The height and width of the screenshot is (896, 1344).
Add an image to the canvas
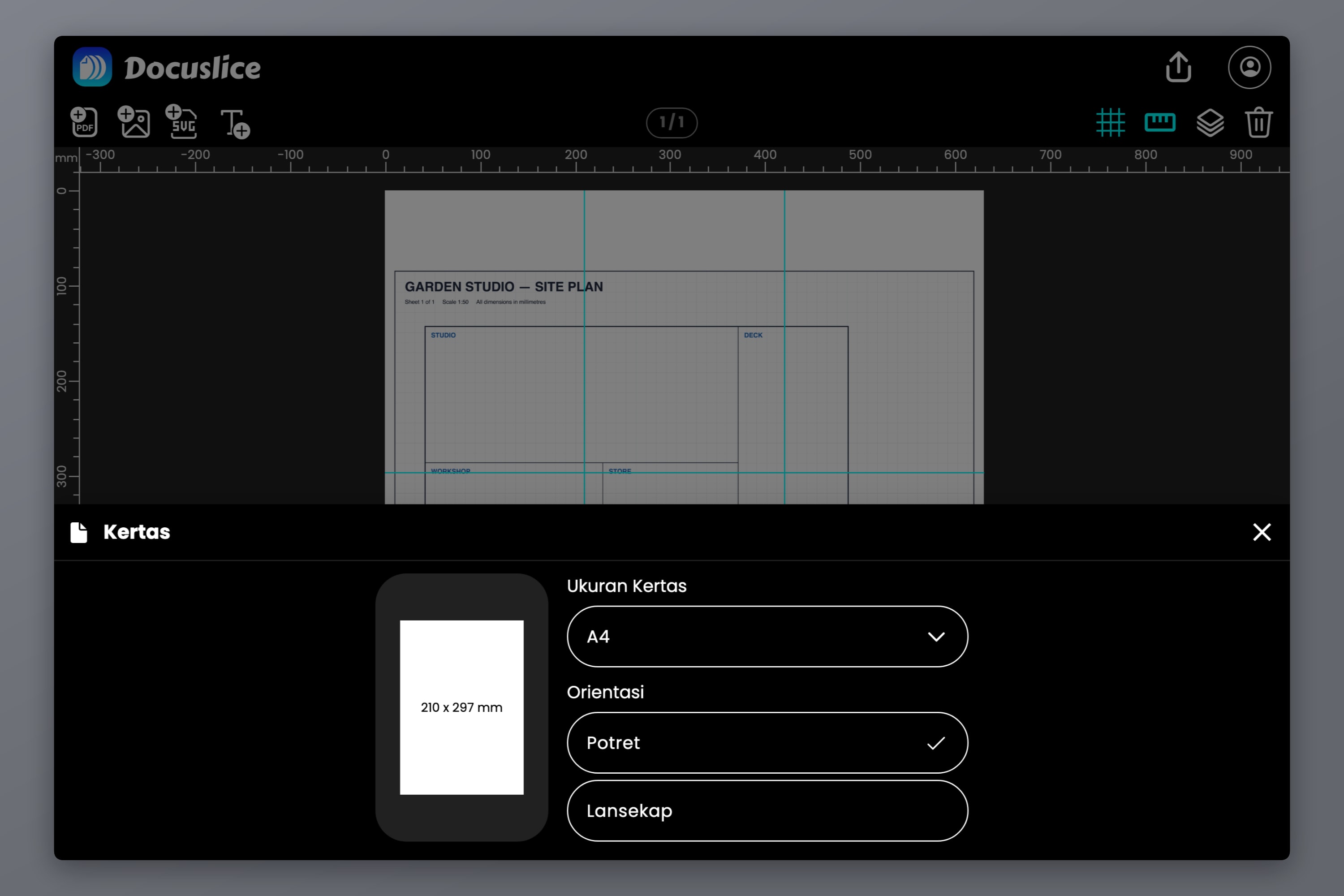point(134,122)
